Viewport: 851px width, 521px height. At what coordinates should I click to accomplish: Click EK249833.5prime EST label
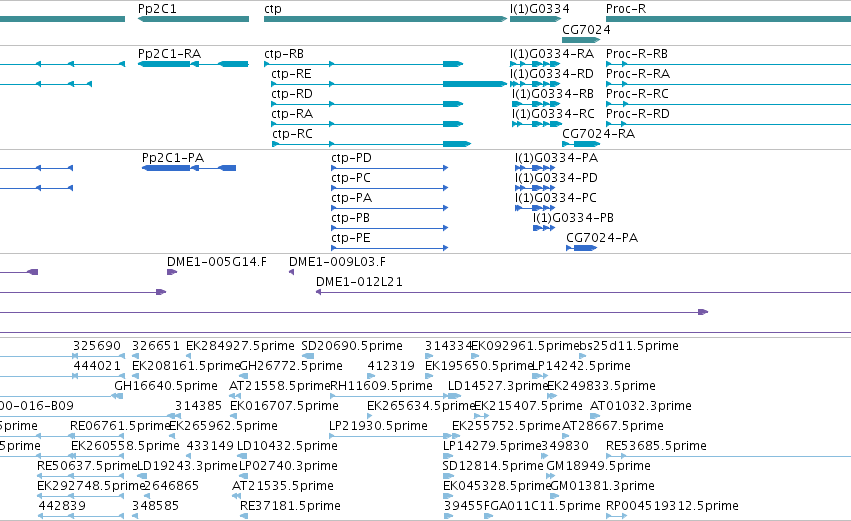pyautogui.click(x=601, y=386)
